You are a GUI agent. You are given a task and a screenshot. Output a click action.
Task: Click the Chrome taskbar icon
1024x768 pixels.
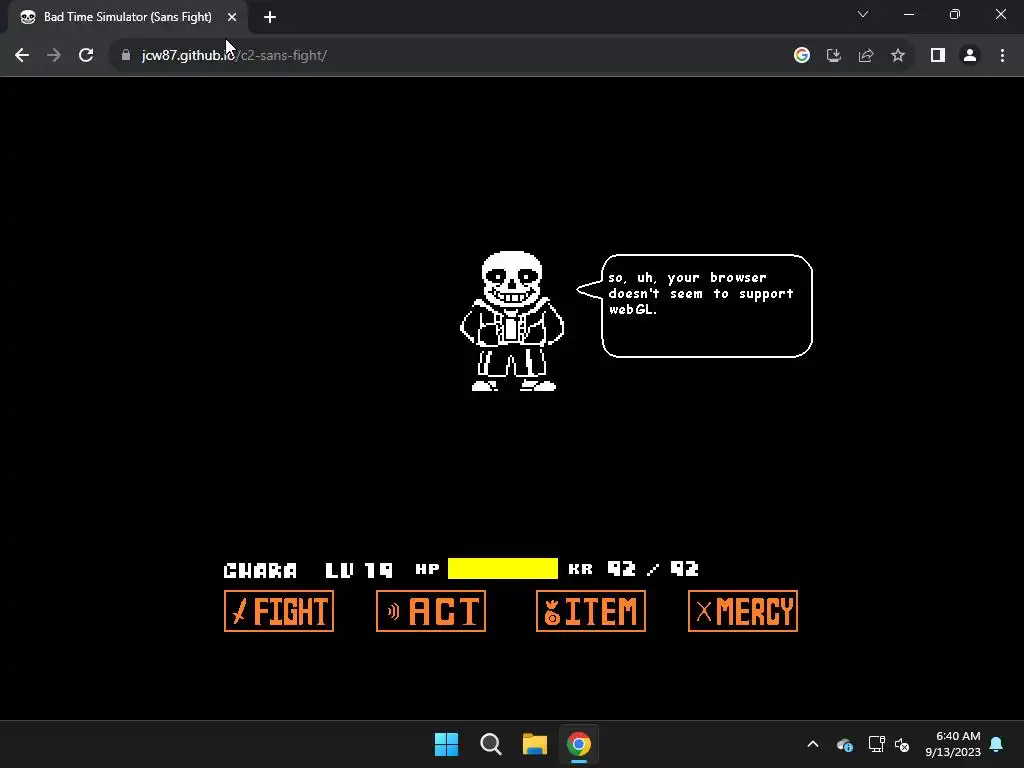pos(579,744)
